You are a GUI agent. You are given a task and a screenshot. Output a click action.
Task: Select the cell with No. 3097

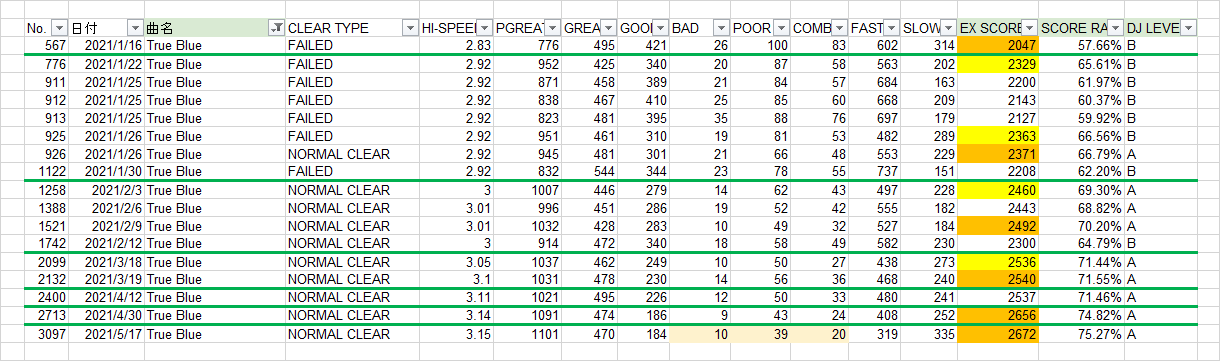[46, 334]
